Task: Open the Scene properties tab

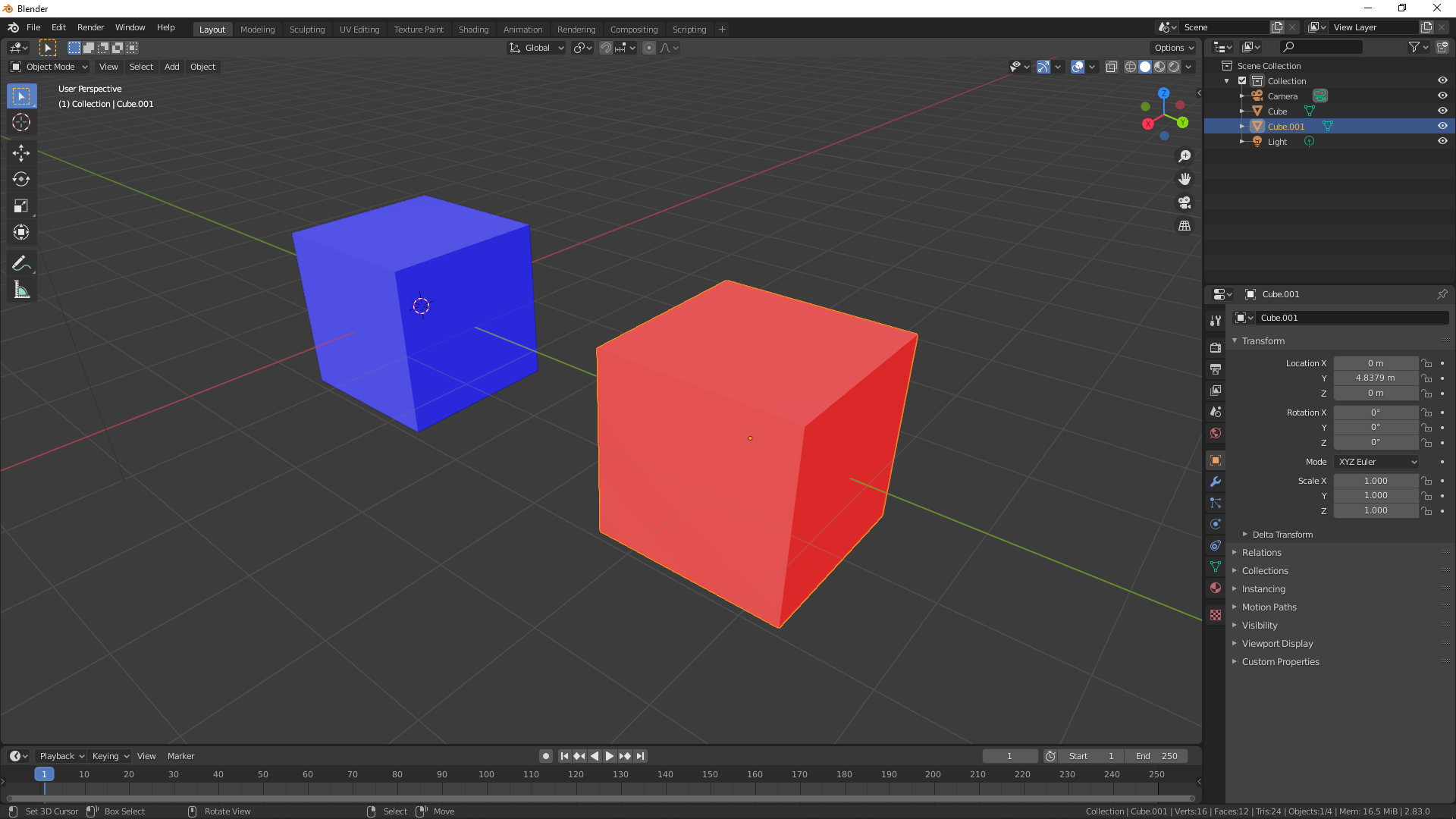Action: click(x=1216, y=411)
